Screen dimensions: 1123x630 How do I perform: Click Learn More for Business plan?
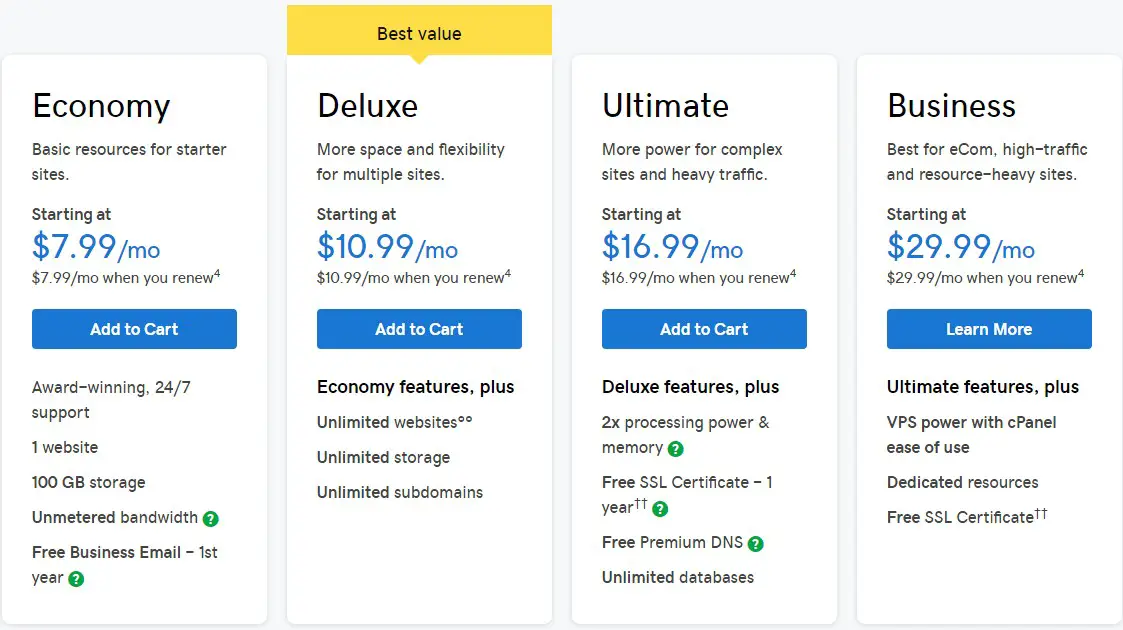(x=989, y=329)
